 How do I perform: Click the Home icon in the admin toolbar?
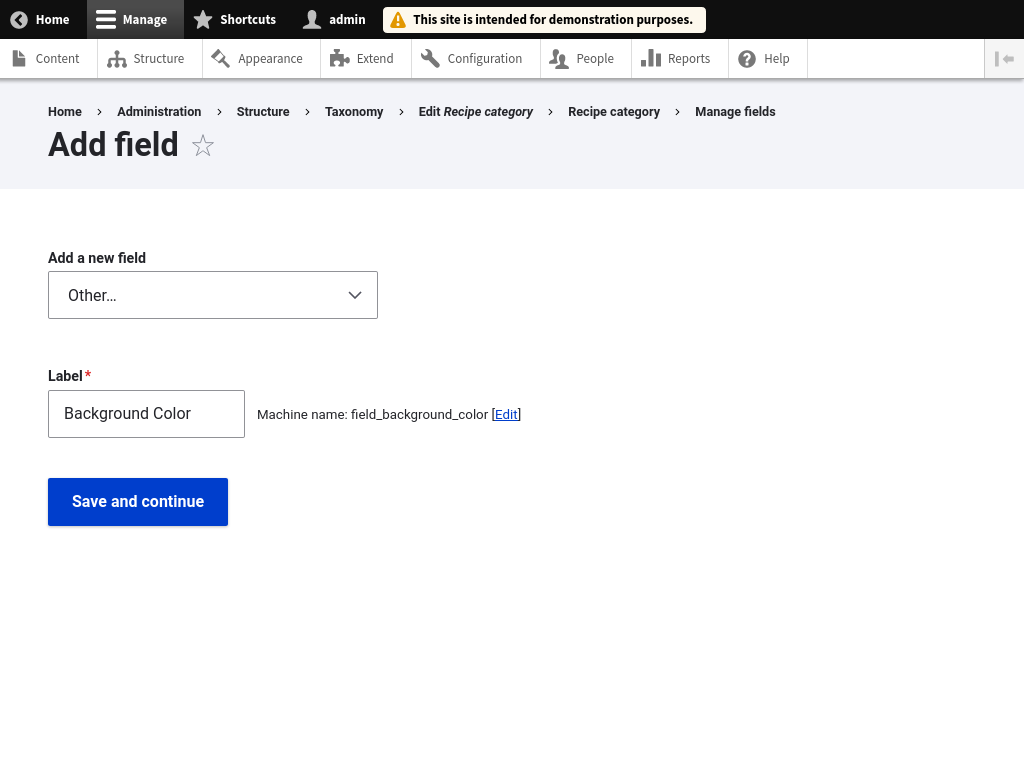click(x=18, y=19)
